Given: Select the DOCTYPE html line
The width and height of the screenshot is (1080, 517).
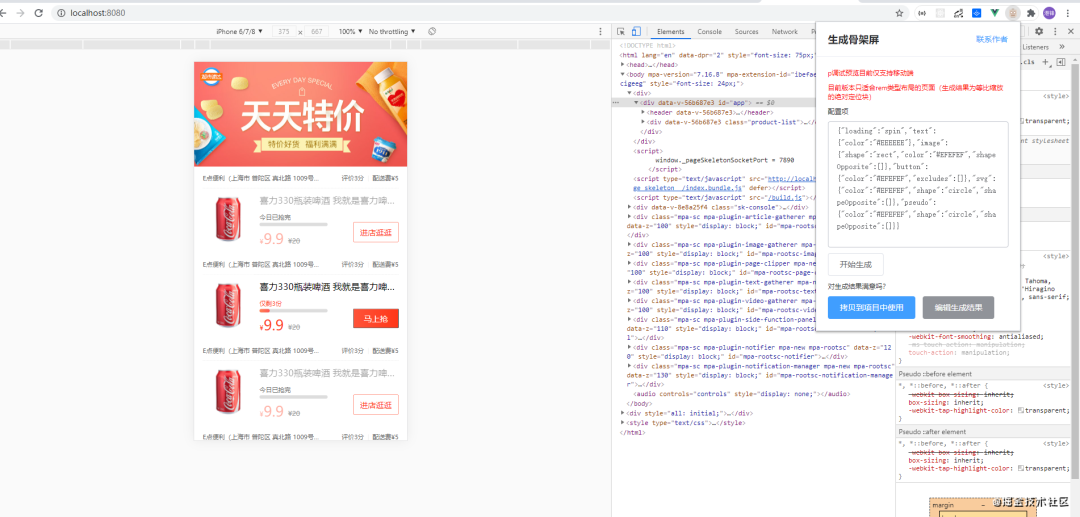Looking at the screenshot, I should point(647,45).
